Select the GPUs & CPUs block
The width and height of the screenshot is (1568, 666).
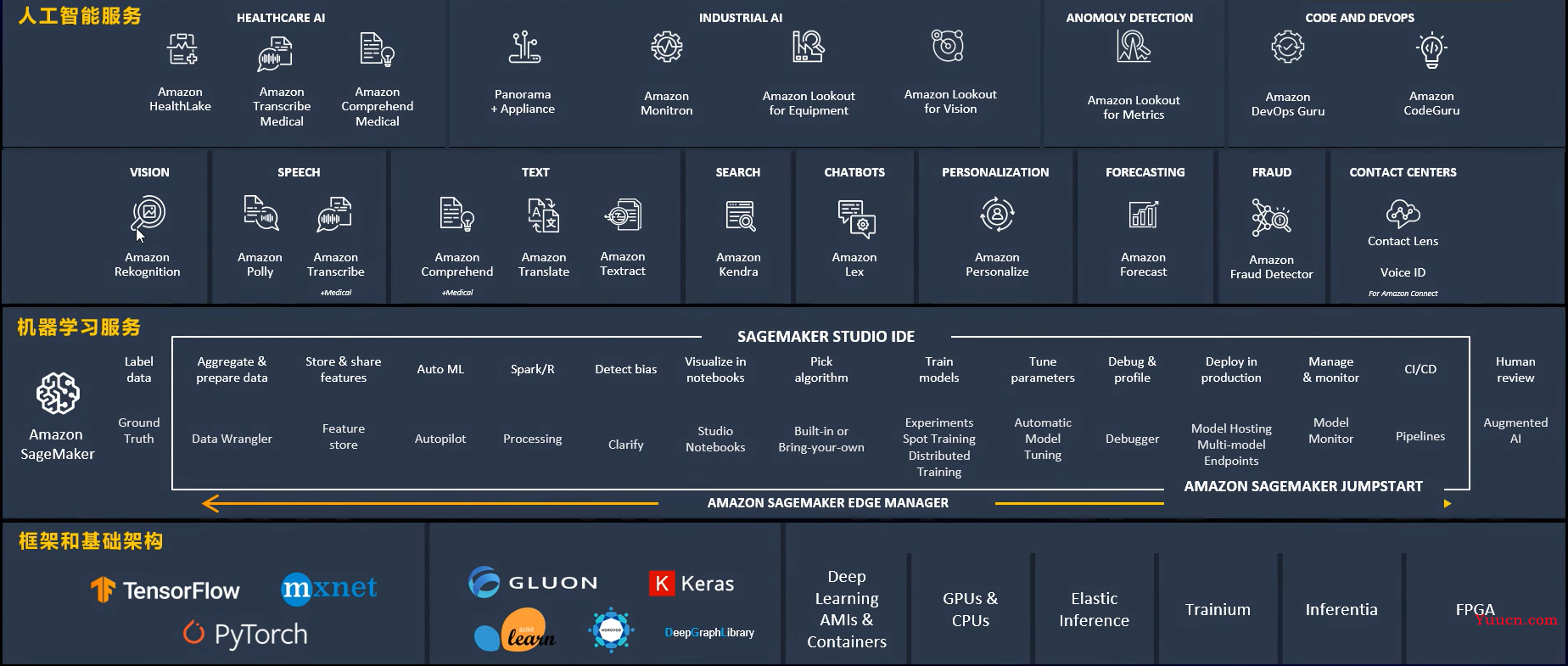(x=970, y=609)
